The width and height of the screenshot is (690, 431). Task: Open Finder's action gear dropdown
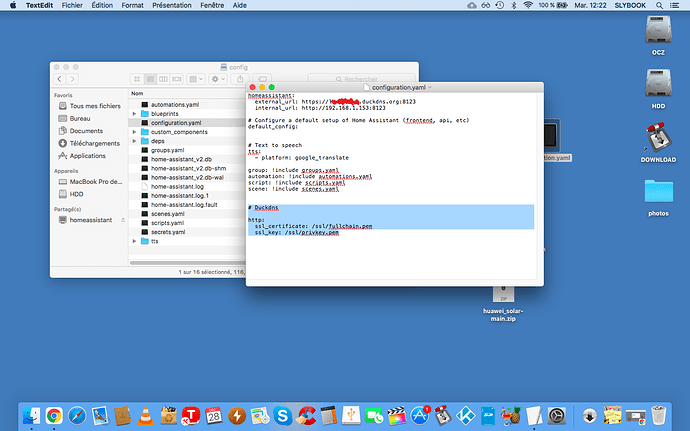[218, 79]
